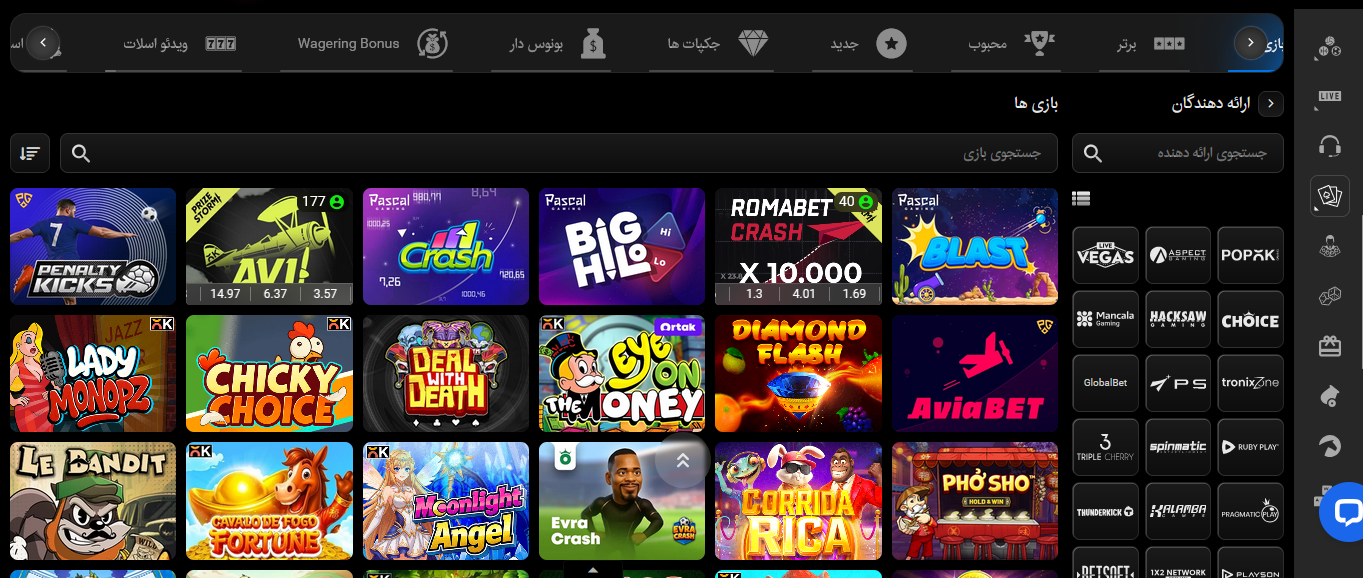Collapse the providers panel chevron

(x=1272, y=104)
